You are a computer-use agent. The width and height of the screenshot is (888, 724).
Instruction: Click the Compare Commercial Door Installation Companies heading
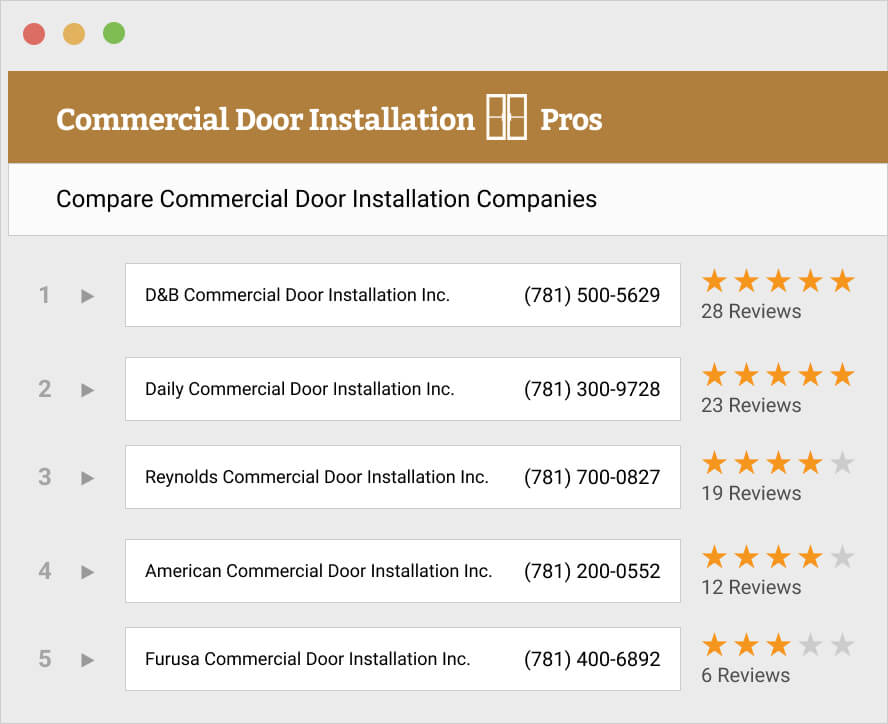click(x=327, y=199)
